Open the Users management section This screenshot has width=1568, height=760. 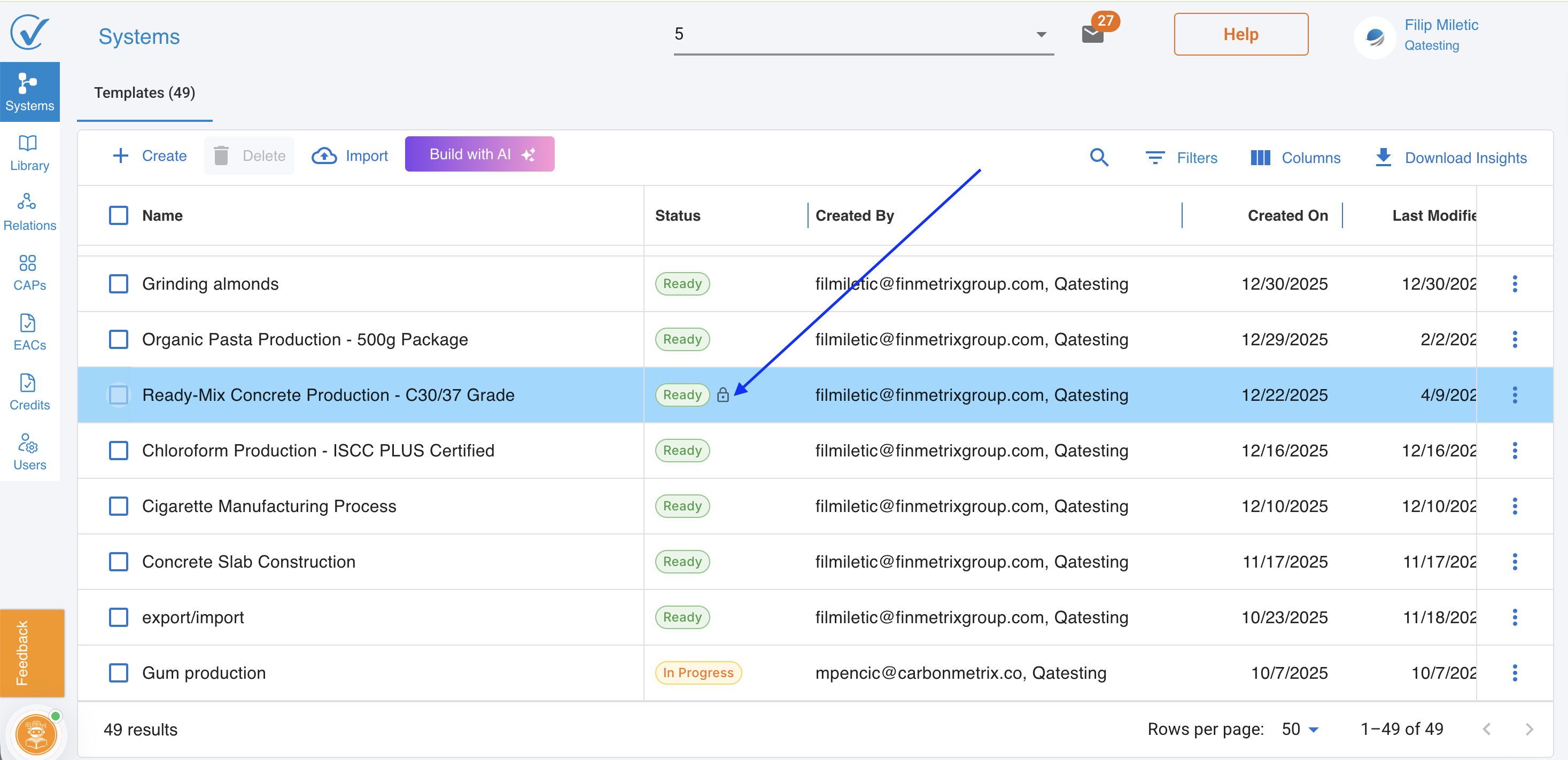[x=29, y=451]
